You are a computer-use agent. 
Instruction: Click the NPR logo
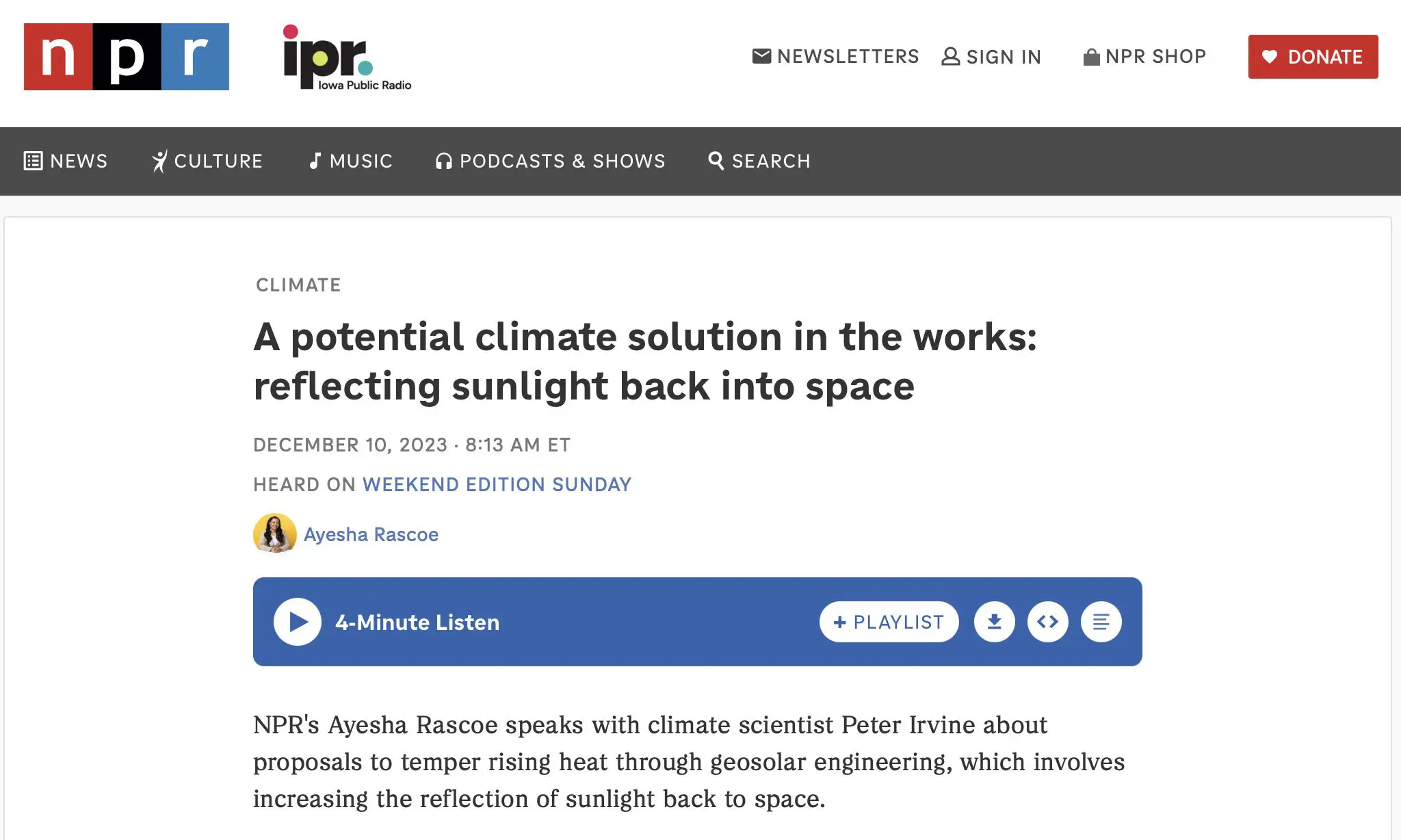pos(127,57)
